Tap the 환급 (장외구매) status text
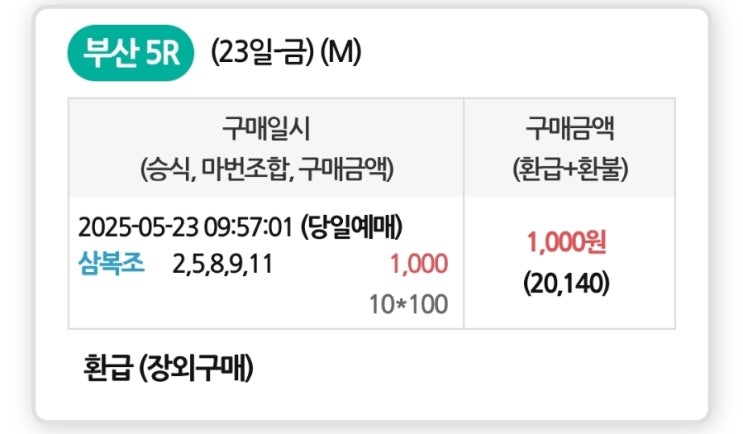The height and width of the screenshot is (434, 743). 168,369
